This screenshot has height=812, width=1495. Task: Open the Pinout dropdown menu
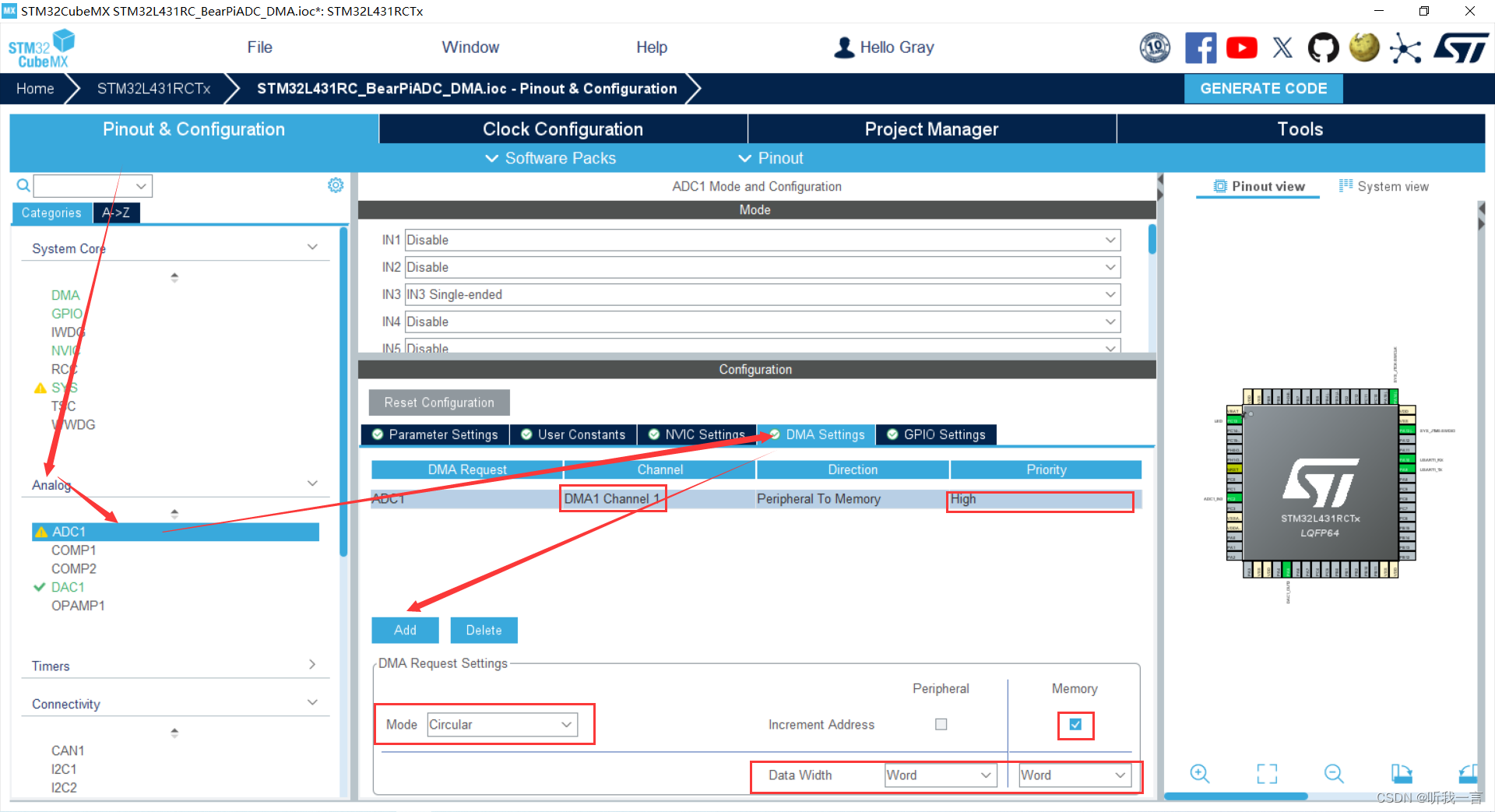771,158
